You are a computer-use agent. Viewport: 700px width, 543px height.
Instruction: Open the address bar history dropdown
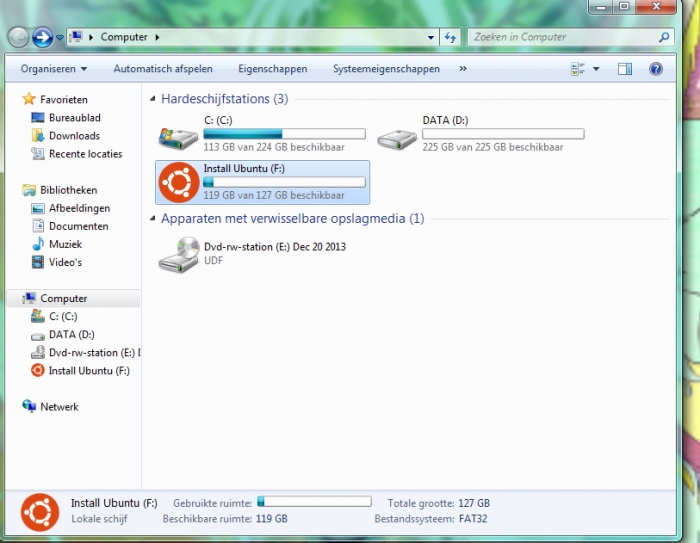click(x=431, y=38)
